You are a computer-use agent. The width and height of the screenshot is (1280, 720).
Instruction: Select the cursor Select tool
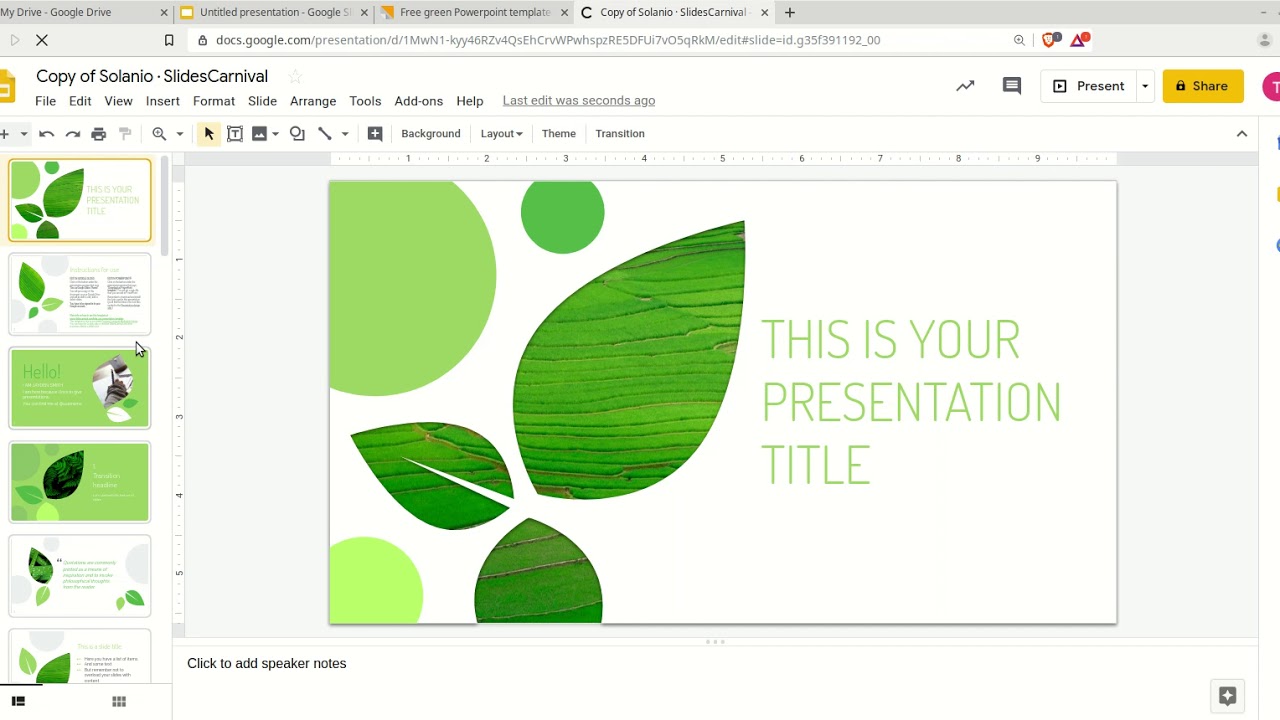coord(209,134)
